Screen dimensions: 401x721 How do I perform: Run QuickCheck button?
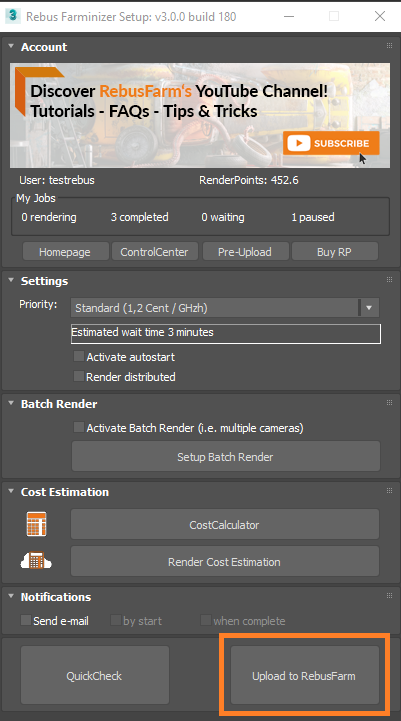95,675
